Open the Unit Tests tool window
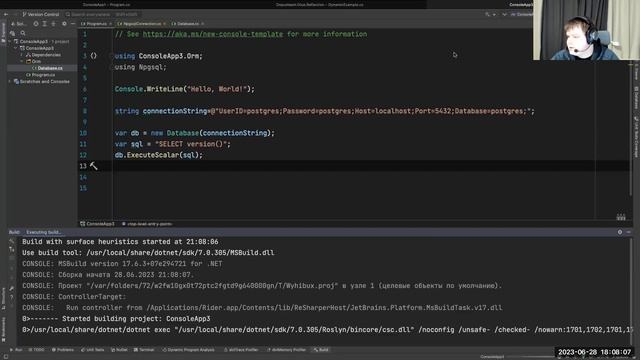Viewport: 640px width, 360px height. pyautogui.click(x=93, y=350)
